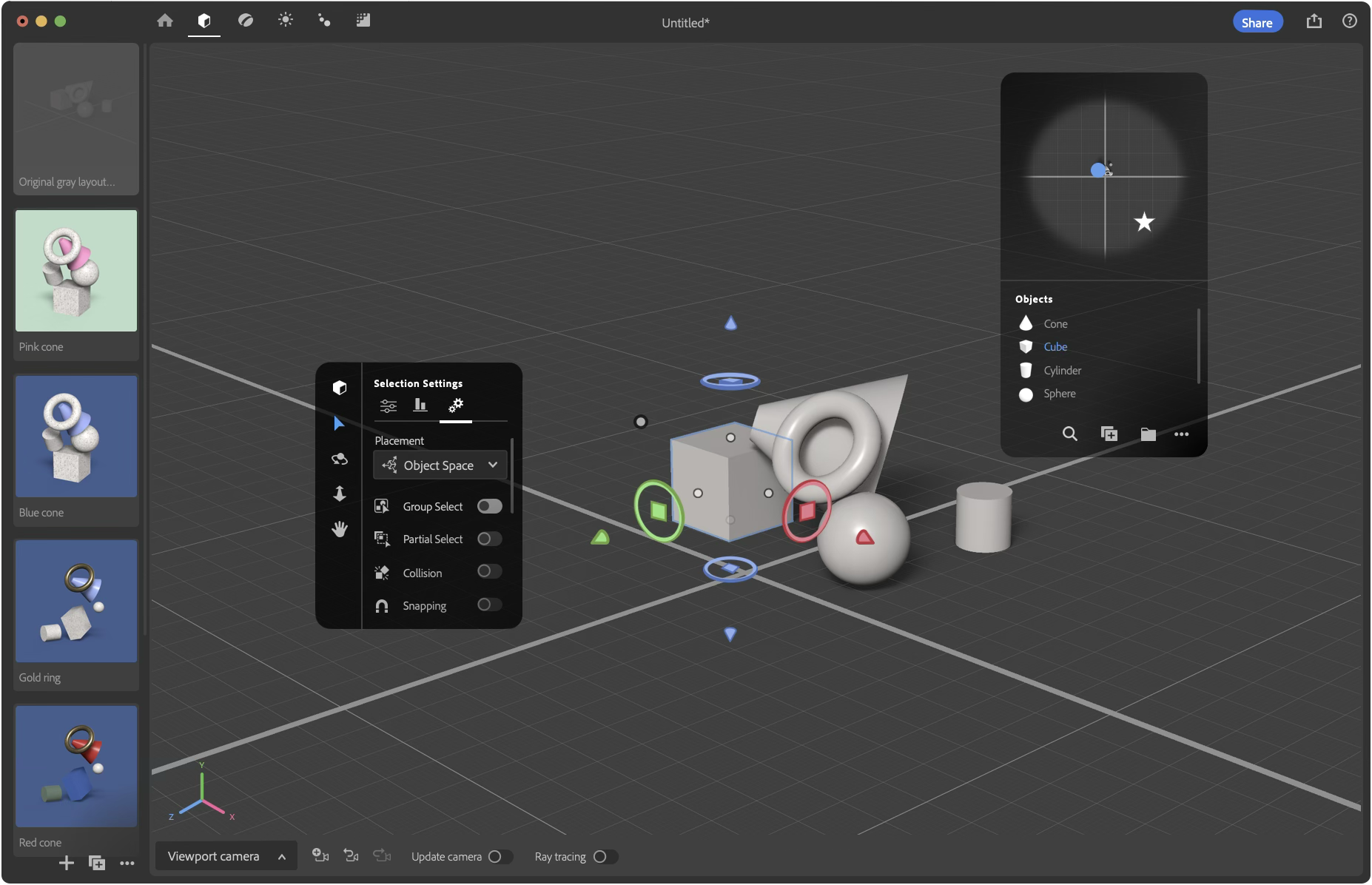
Task: Switch to the Lighting tab in top bar
Action: coord(285,21)
